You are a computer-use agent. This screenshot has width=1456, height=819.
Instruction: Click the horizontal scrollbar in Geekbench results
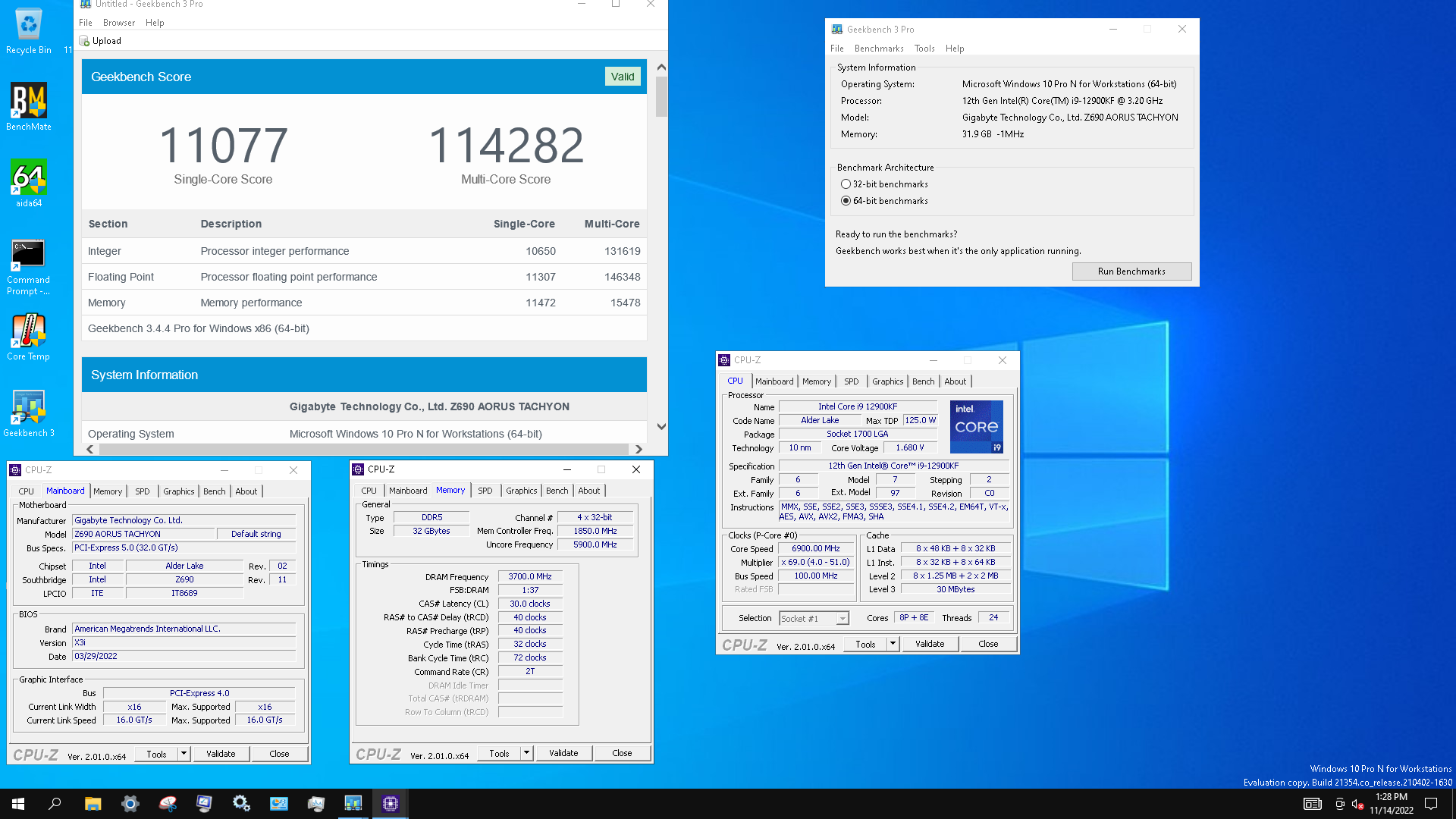364,449
